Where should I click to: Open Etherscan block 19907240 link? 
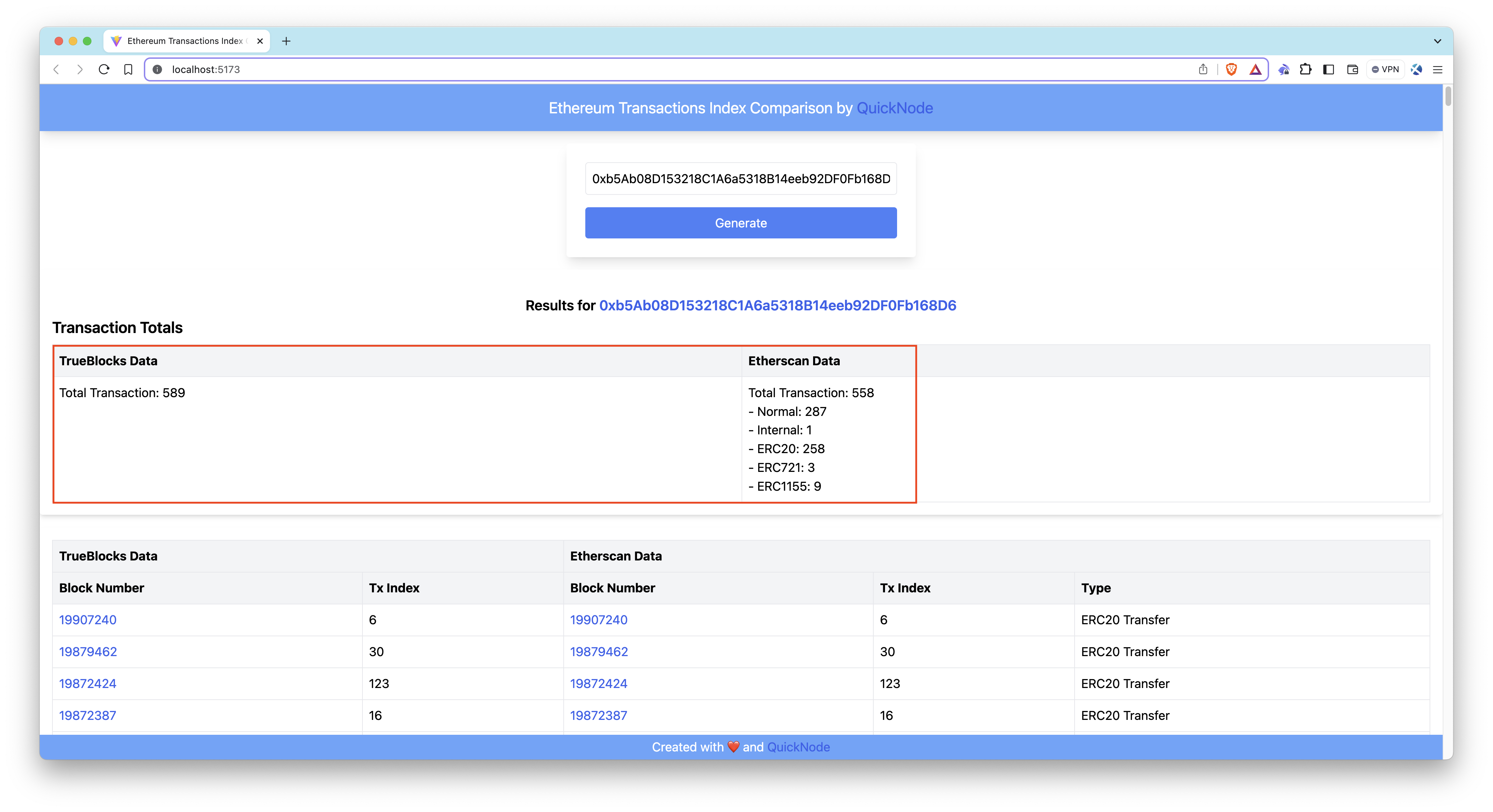pos(598,620)
